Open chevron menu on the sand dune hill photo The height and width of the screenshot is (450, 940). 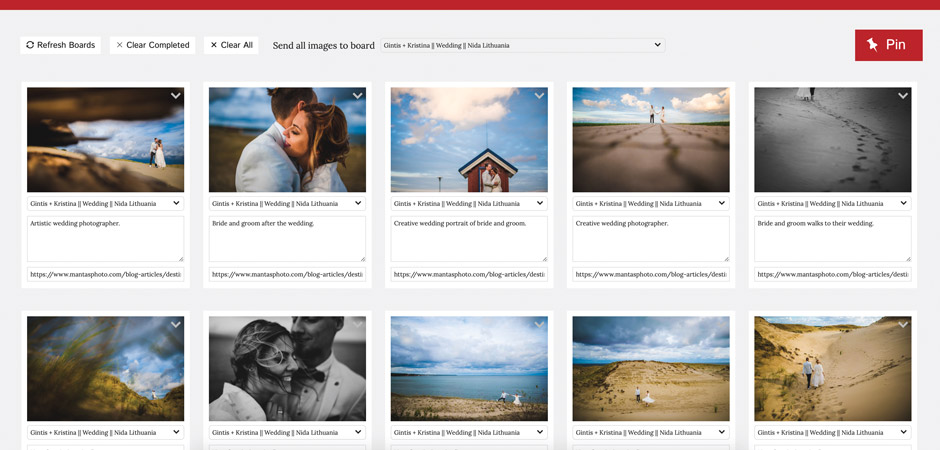(721, 325)
